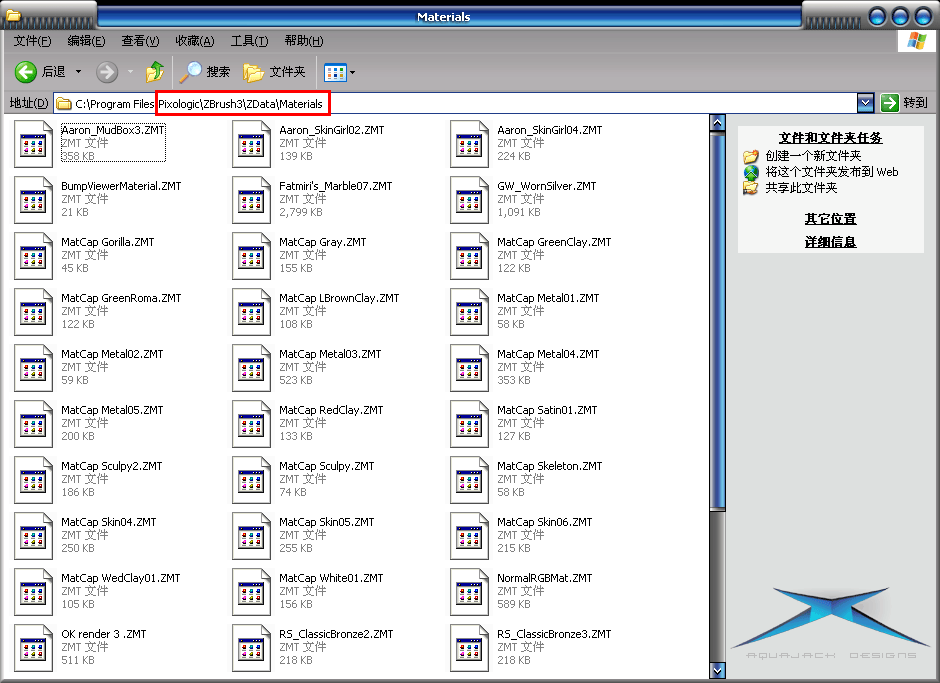Select Fatmiri's_Marble07.ZMT file icon

click(251, 200)
